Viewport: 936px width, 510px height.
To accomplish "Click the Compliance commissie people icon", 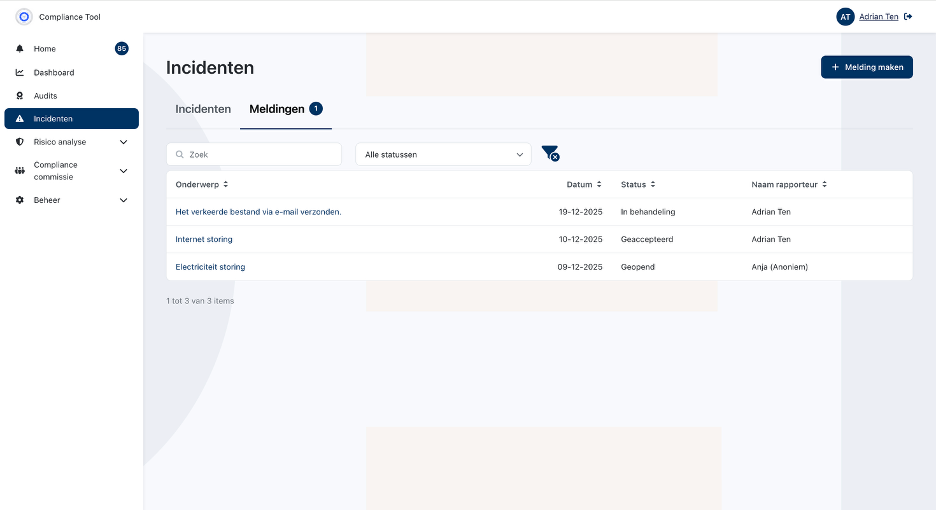I will tap(20, 171).
